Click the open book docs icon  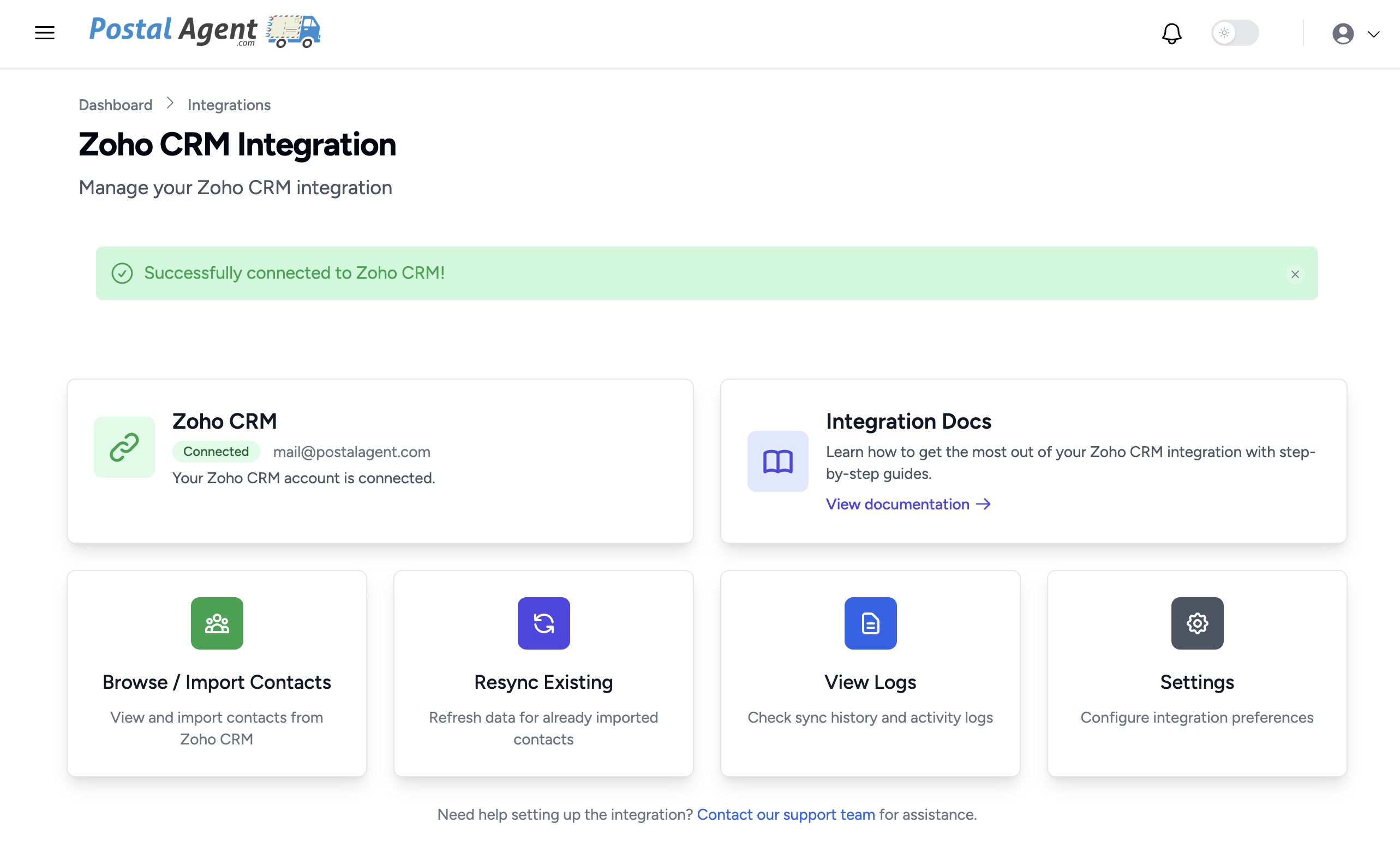[x=777, y=461]
